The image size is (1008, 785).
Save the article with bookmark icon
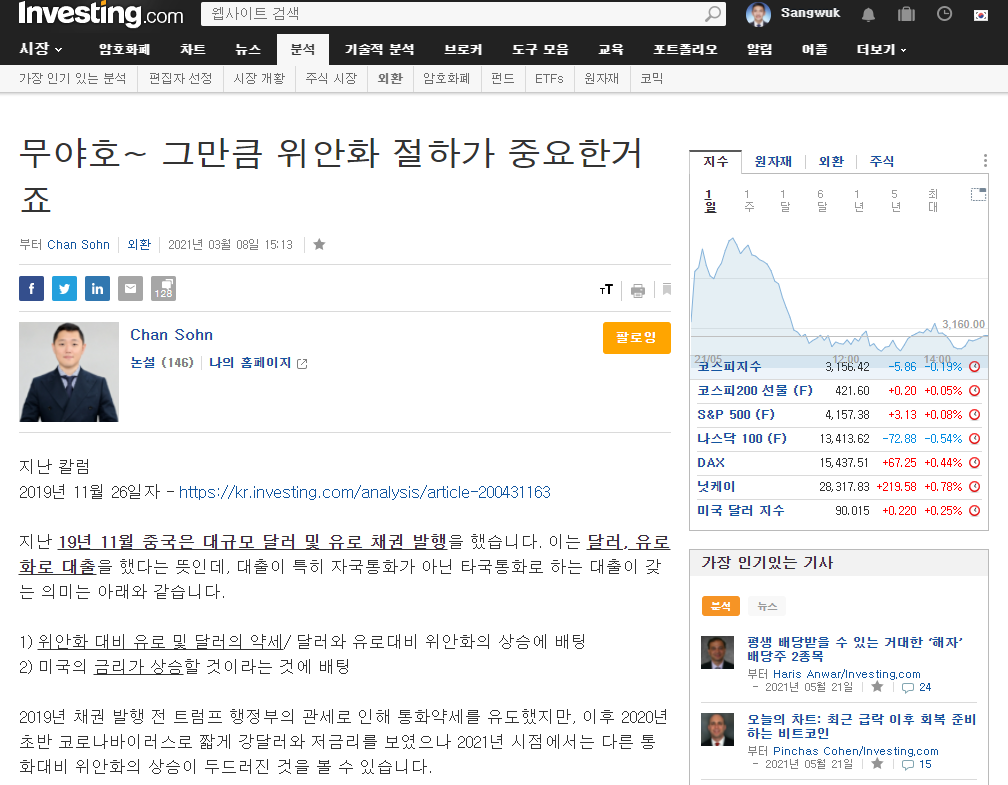pyautogui.click(x=666, y=289)
